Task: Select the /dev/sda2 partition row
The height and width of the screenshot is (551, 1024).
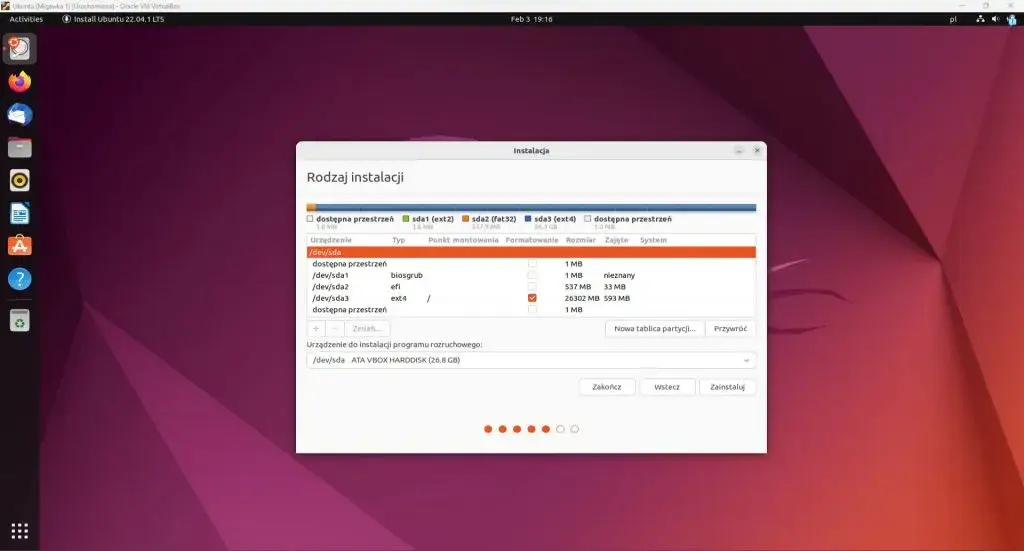Action: pyautogui.click(x=531, y=287)
